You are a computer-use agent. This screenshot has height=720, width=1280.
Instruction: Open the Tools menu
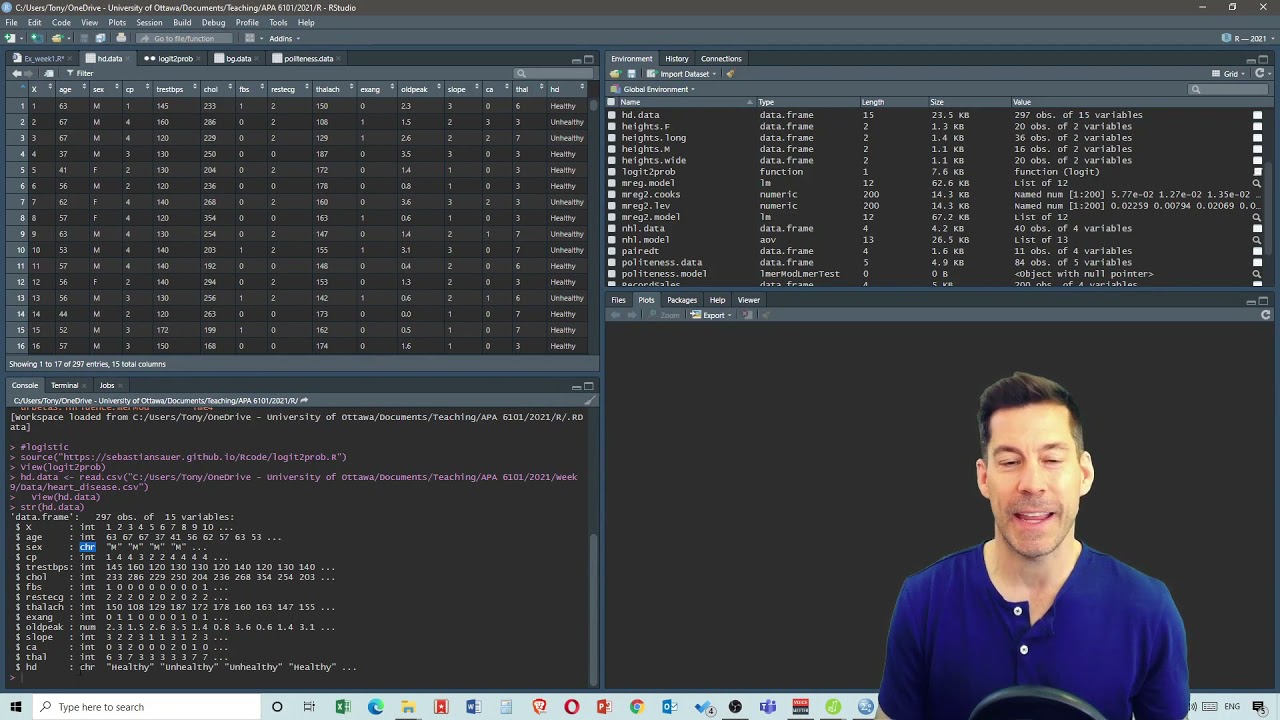tap(278, 22)
